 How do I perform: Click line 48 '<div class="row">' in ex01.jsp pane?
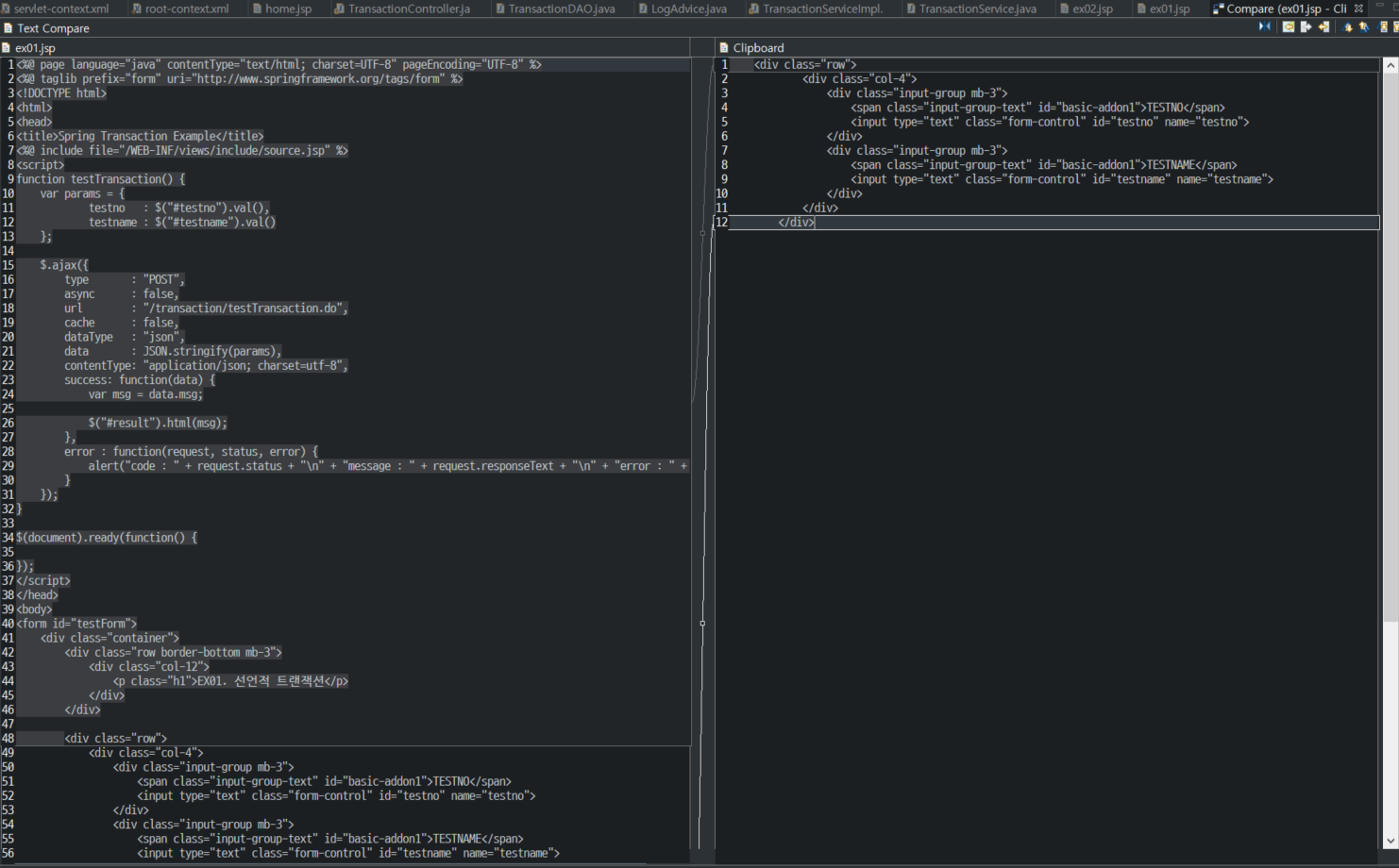click(115, 739)
